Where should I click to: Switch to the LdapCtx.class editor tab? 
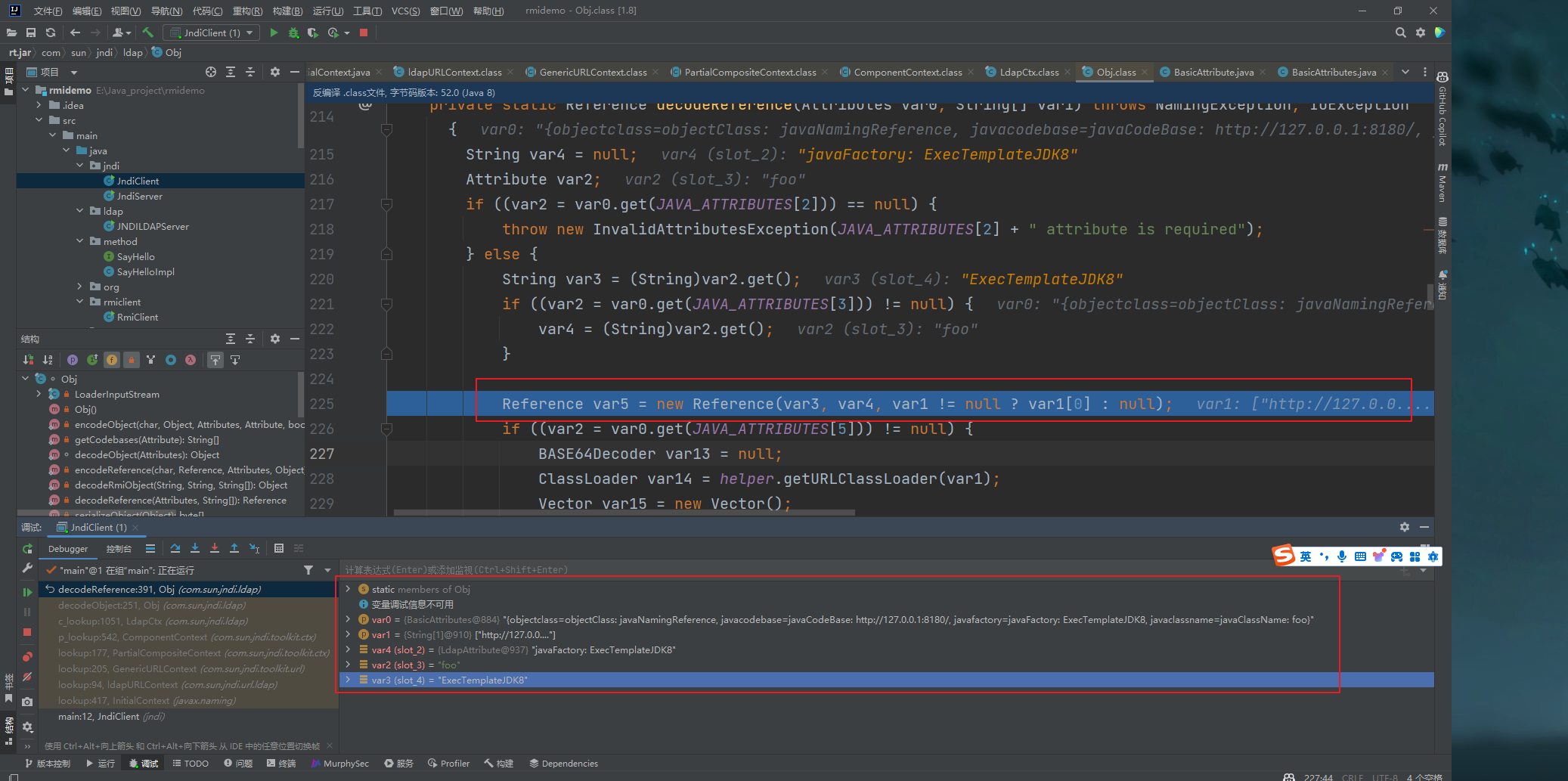(x=1028, y=72)
